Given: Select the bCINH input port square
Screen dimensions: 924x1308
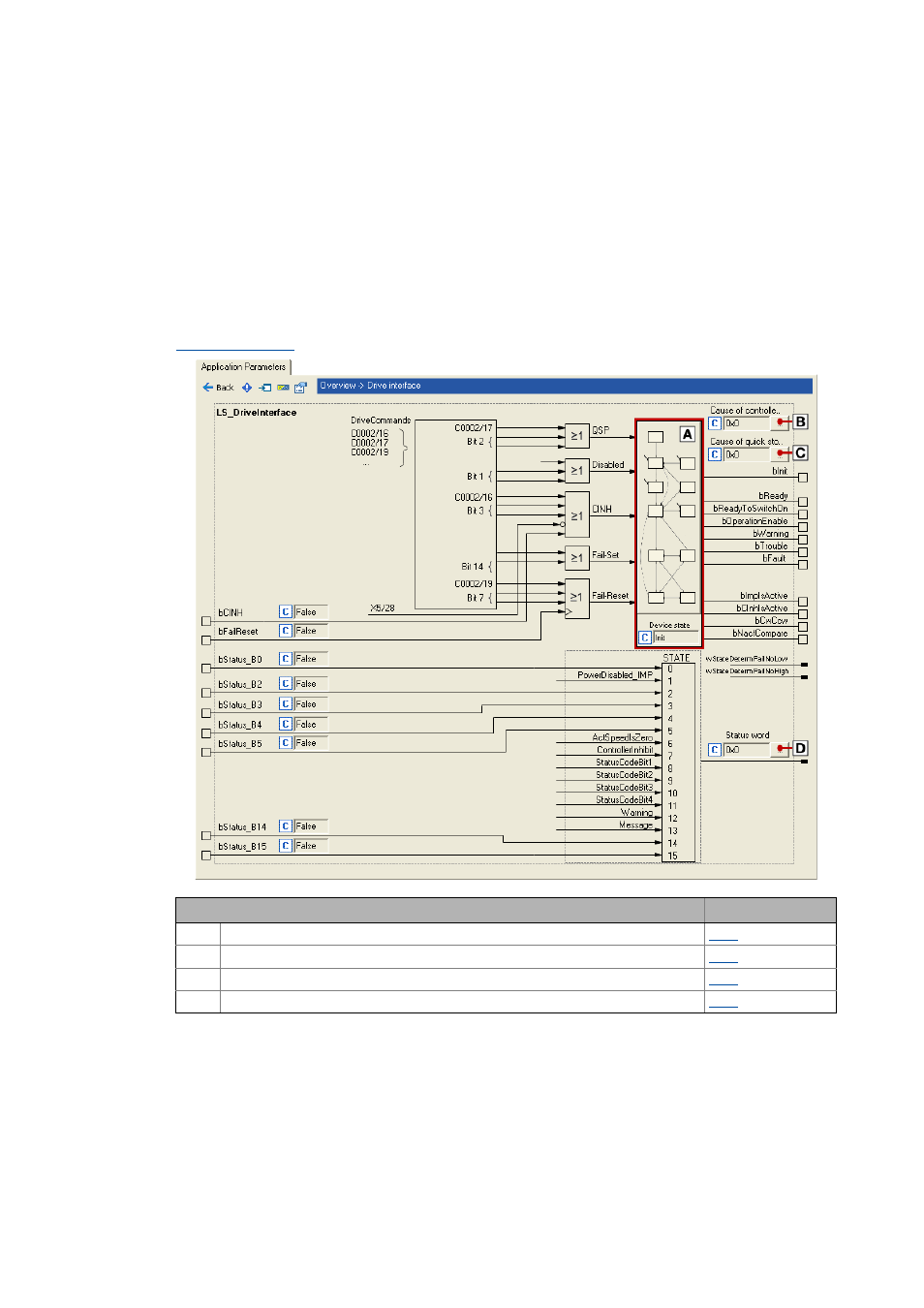Looking at the screenshot, I should 205,621.
